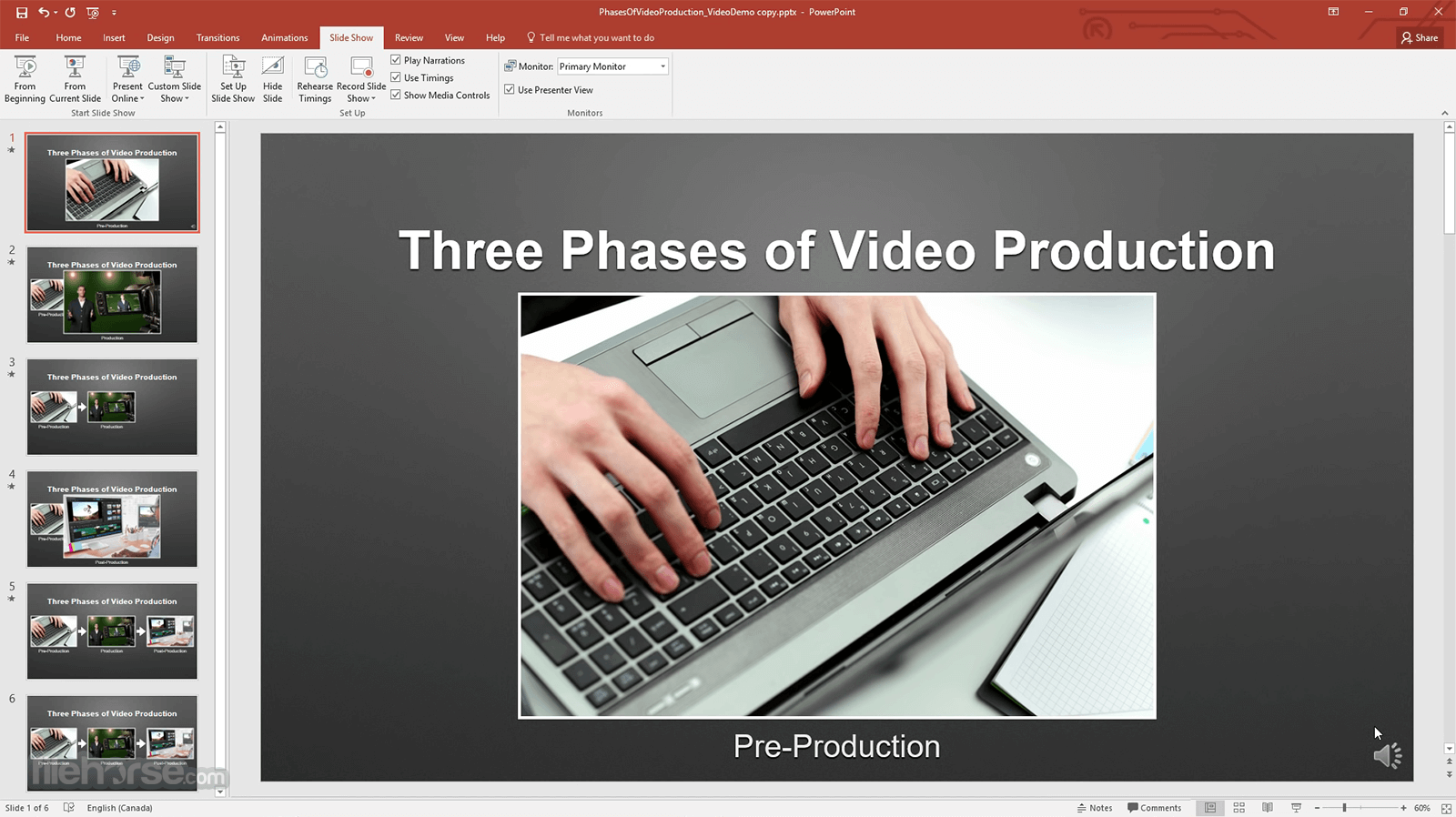Switch to the Review tab

tap(409, 37)
